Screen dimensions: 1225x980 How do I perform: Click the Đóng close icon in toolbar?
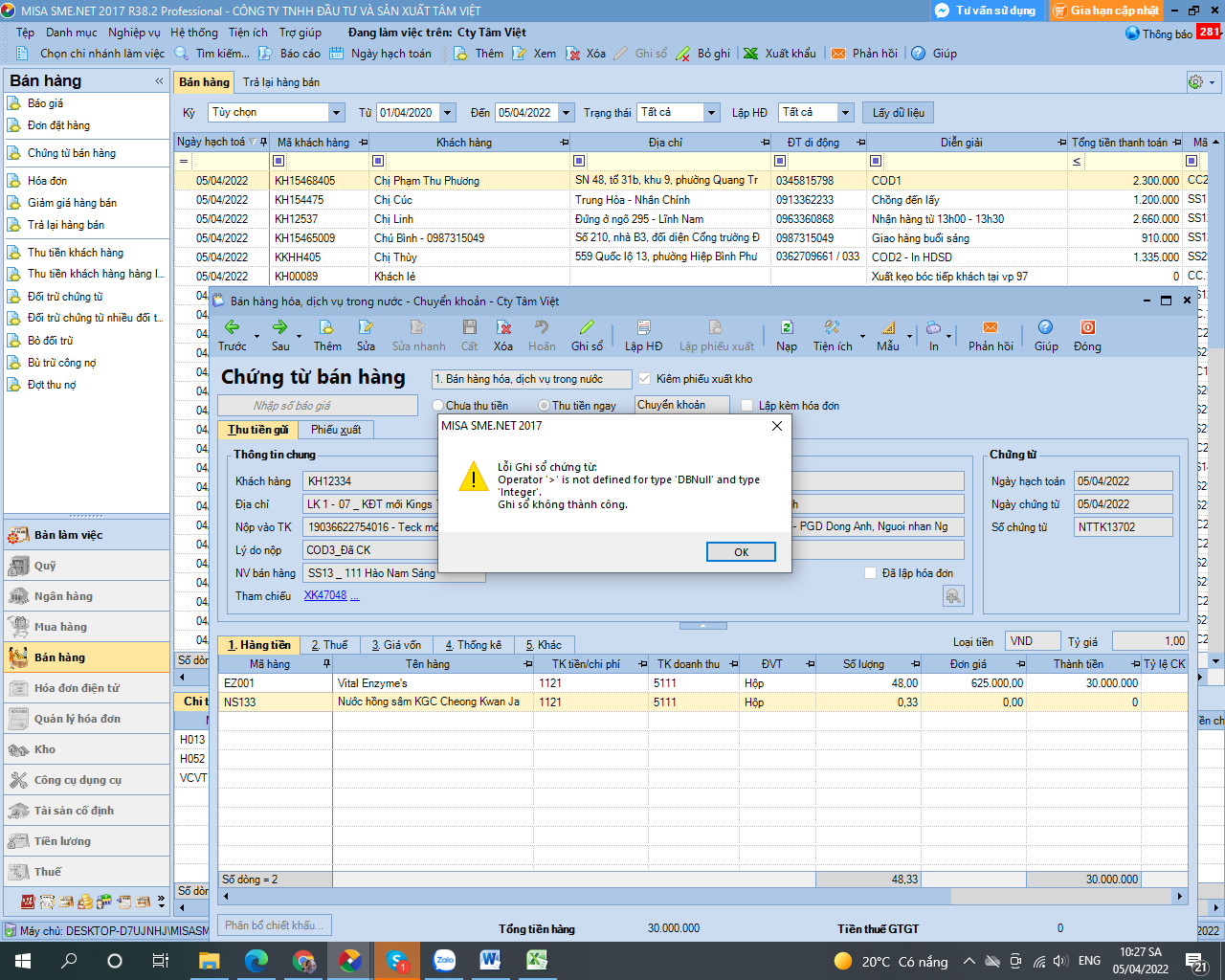pos(1087,327)
